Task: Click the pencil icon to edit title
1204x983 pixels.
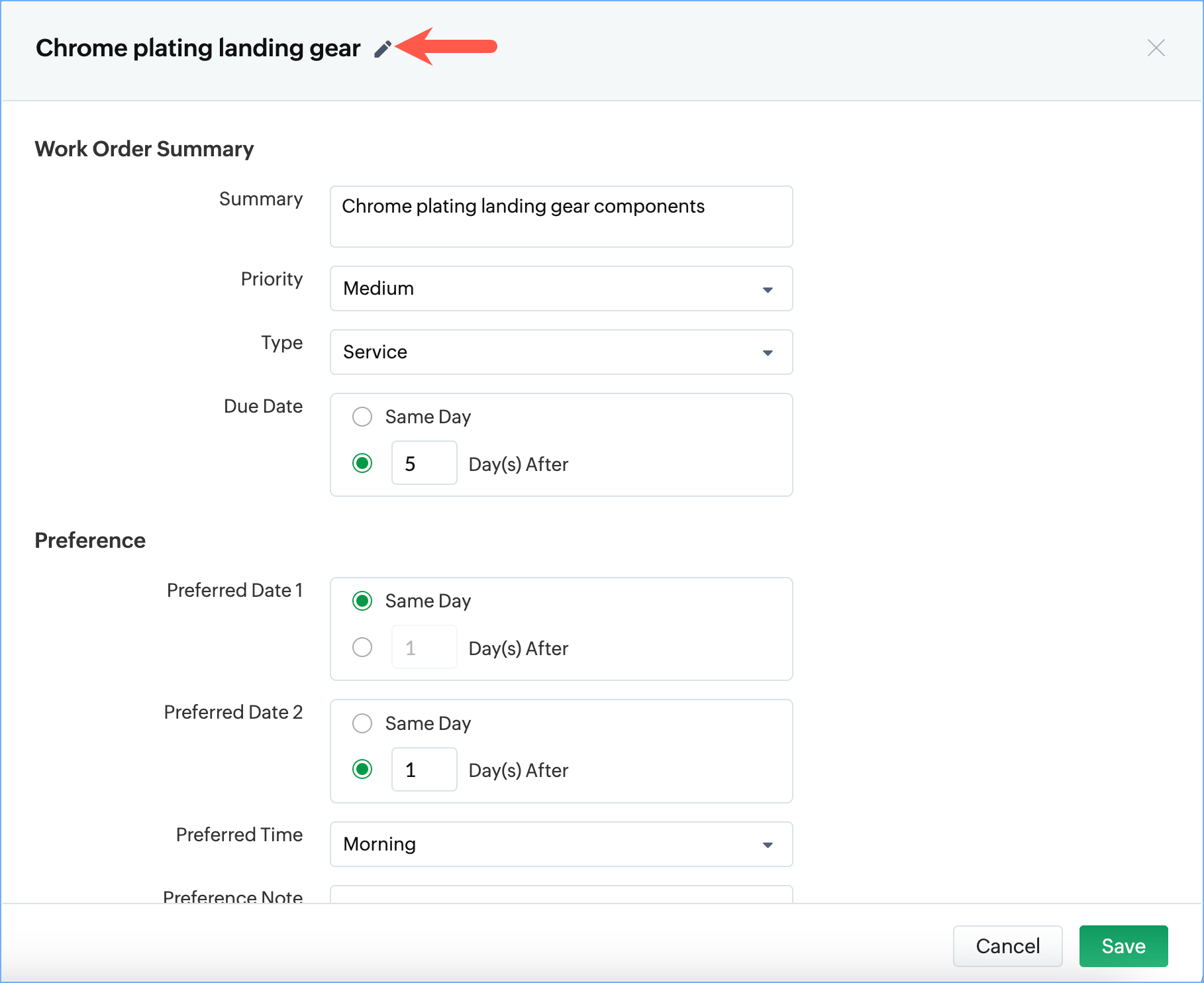Action: pos(382,49)
